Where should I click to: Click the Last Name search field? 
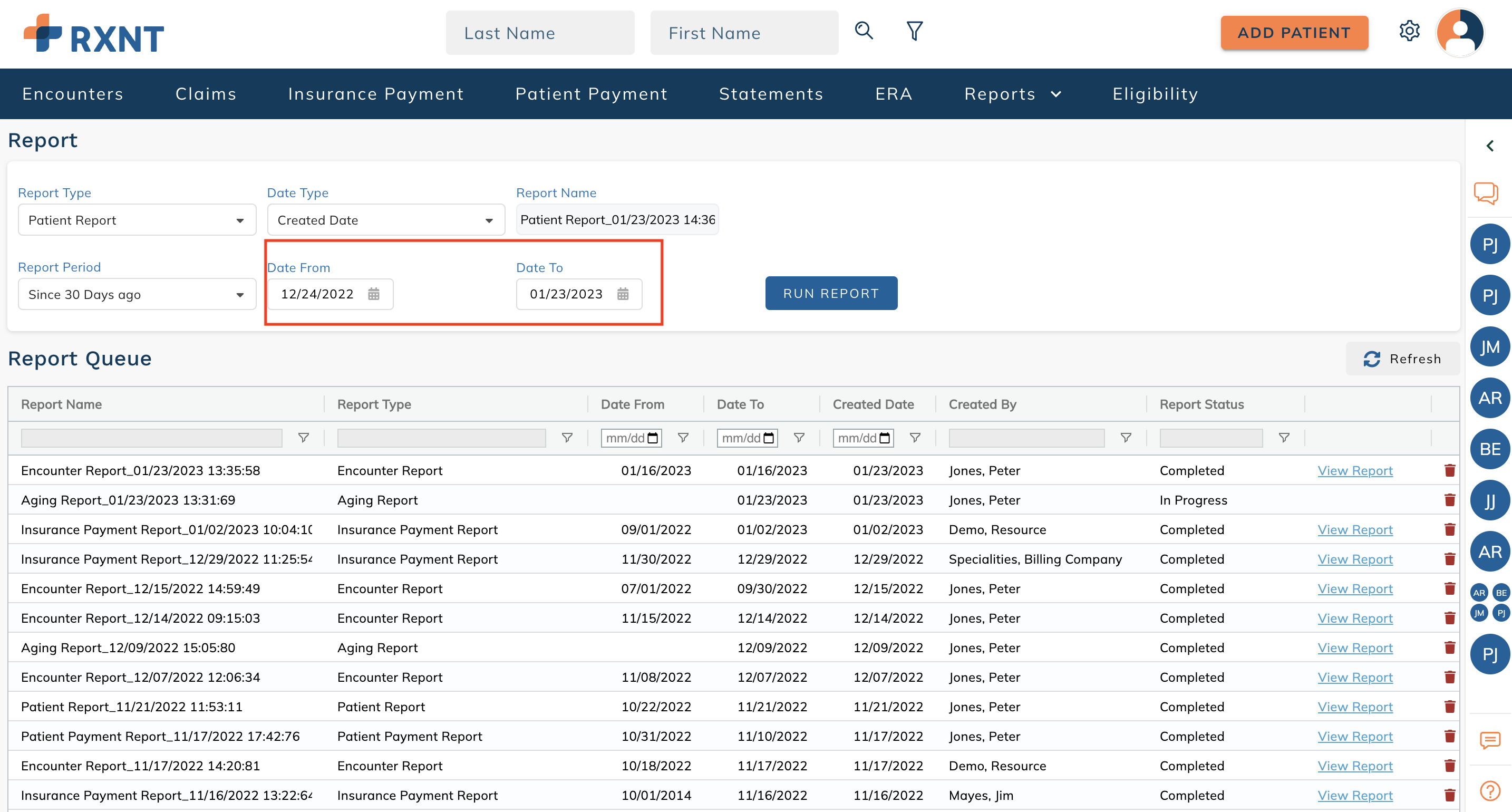point(540,33)
